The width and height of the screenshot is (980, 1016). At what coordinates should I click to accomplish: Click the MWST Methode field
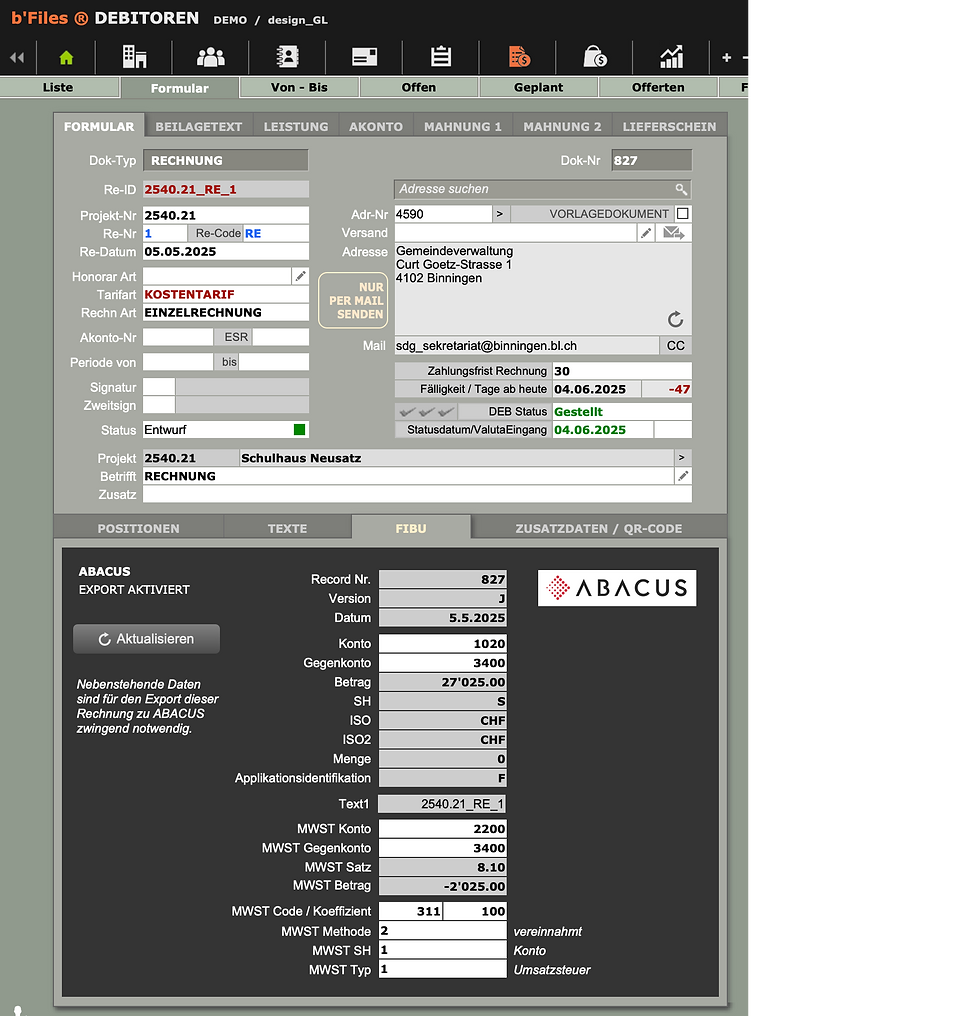click(443, 931)
